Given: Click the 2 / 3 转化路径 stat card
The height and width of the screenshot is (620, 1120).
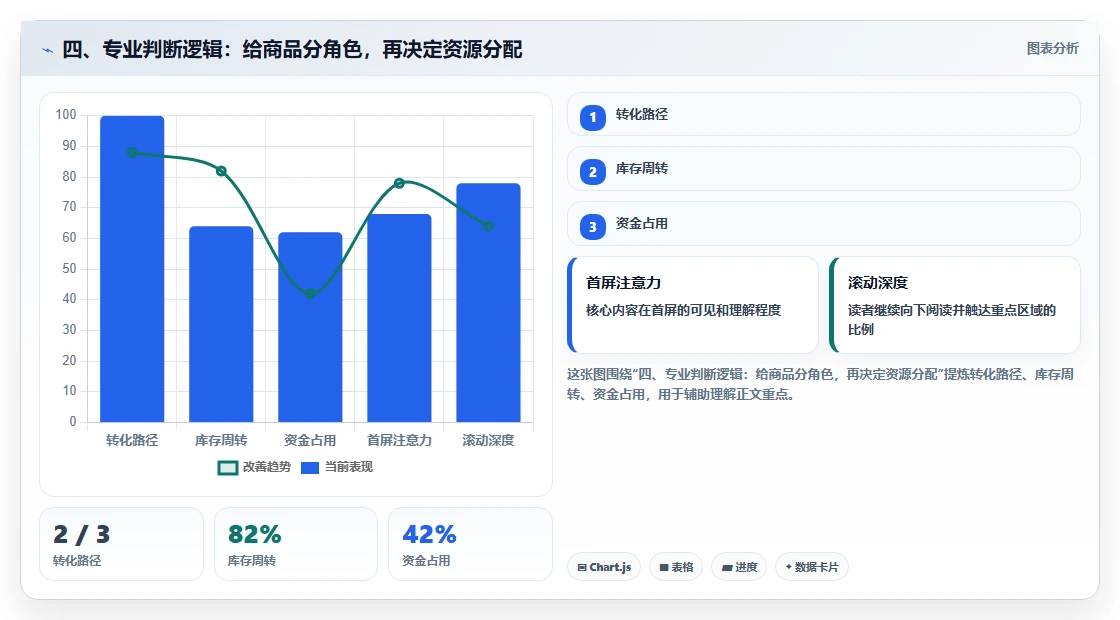Looking at the screenshot, I should point(121,544).
